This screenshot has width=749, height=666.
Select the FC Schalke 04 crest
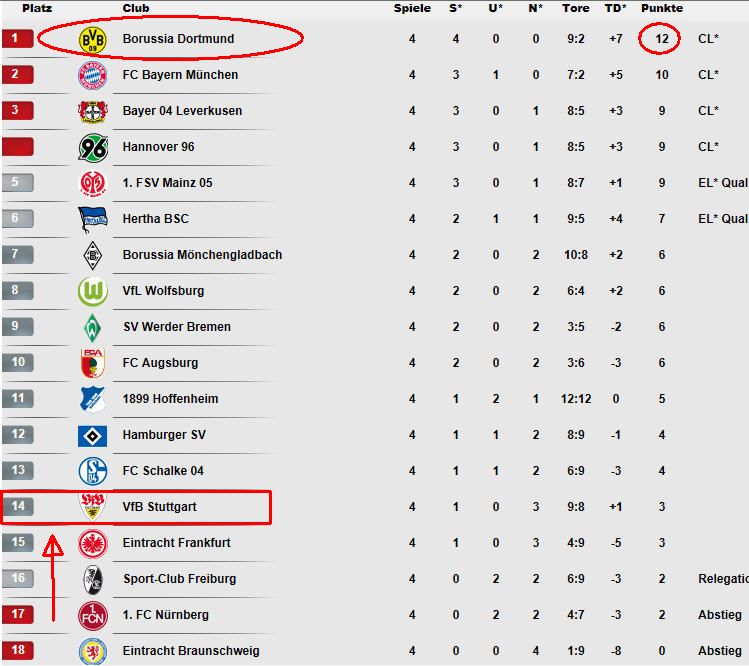pos(92,471)
